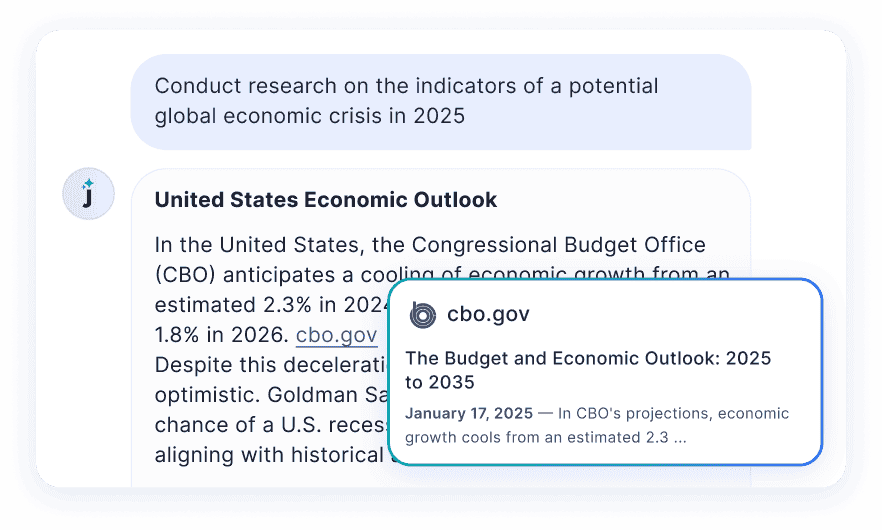This screenshot has height=530, width=882.
Task: Click the teal sparkle on the assistant avatar
Action: tap(88, 184)
